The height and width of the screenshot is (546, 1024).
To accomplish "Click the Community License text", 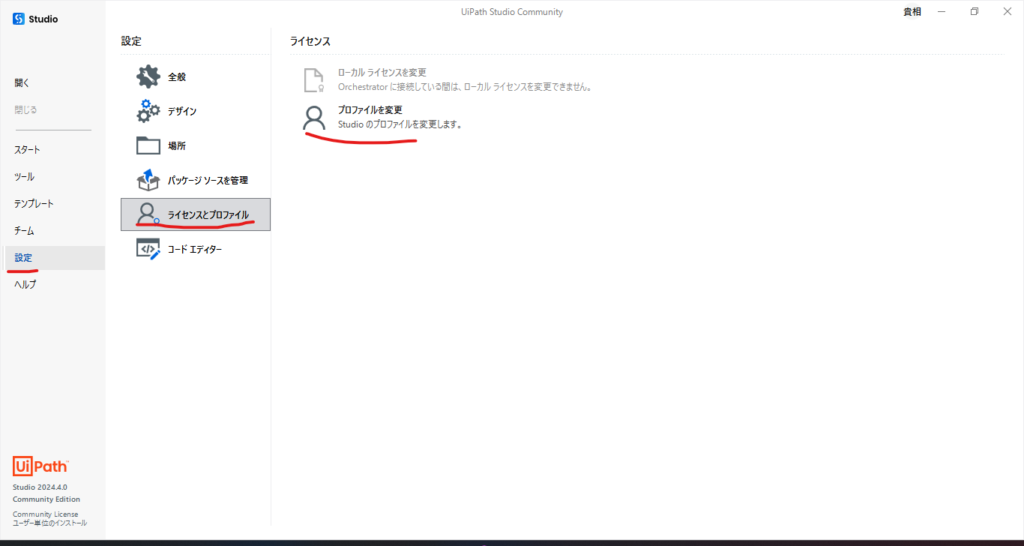I will coord(45,514).
